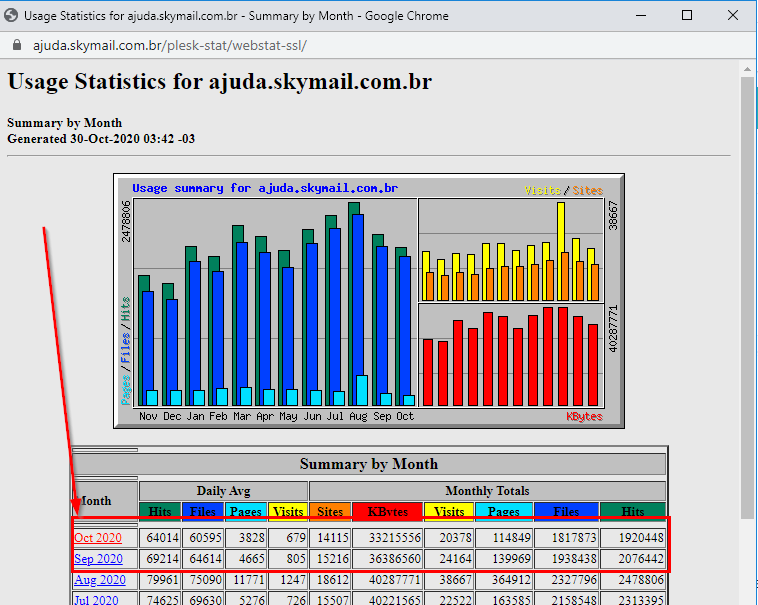Viewport: 758px width, 605px height.
Task: Click the value 20378 in Oct 2020 row
Action: [455, 538]
